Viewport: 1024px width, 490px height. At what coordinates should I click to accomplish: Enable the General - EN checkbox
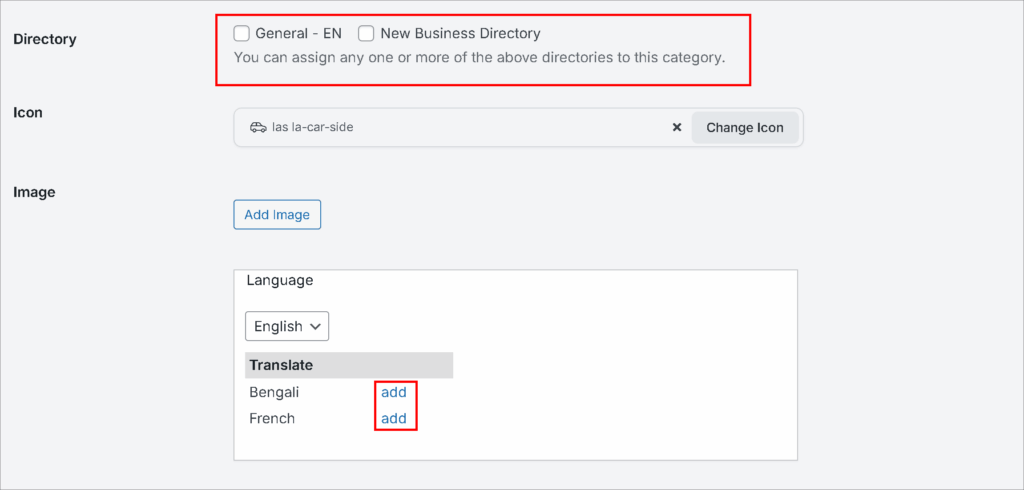point(242,34)
